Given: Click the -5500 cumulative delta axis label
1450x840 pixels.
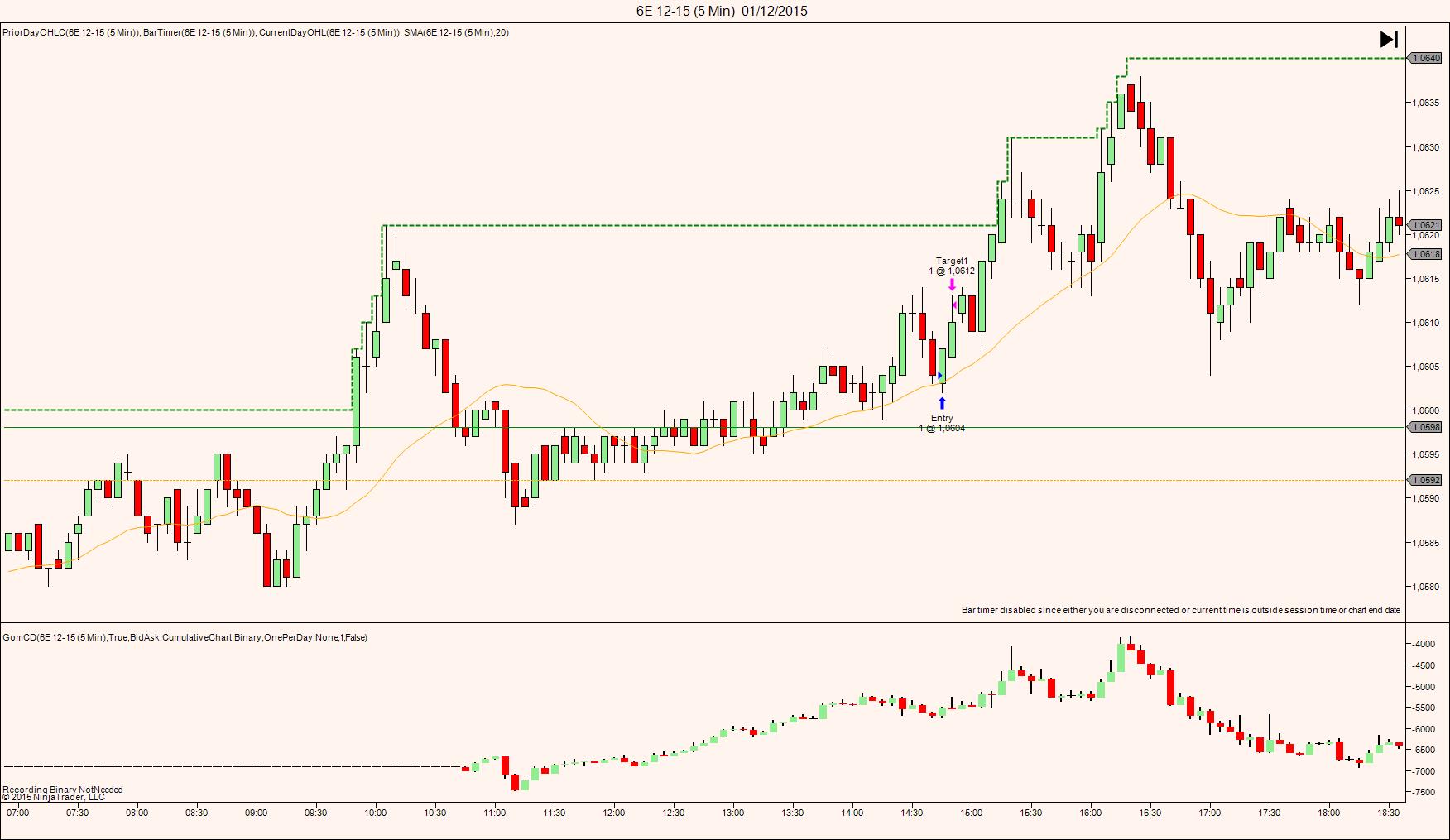Looking at the screenshot, I should click(1424, 708).
